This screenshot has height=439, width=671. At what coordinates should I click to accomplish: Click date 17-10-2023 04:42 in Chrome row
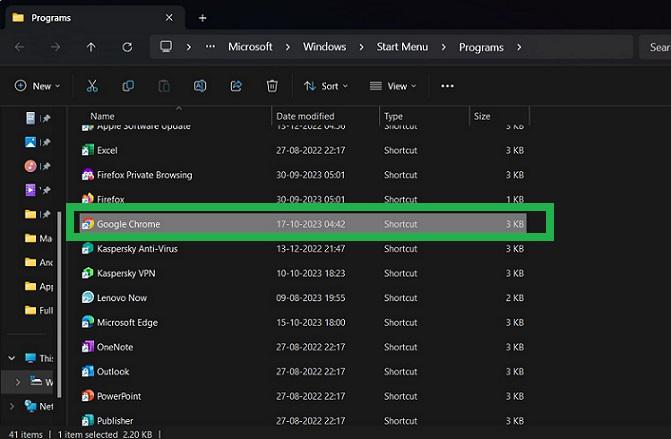311,224
